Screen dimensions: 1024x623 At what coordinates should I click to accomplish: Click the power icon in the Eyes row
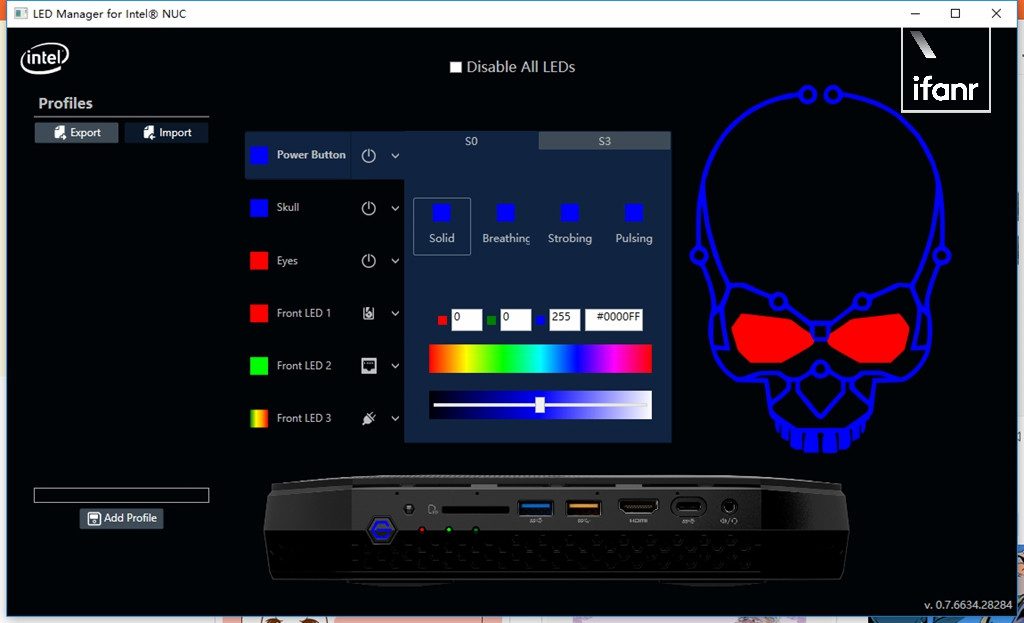click(368, 261)
